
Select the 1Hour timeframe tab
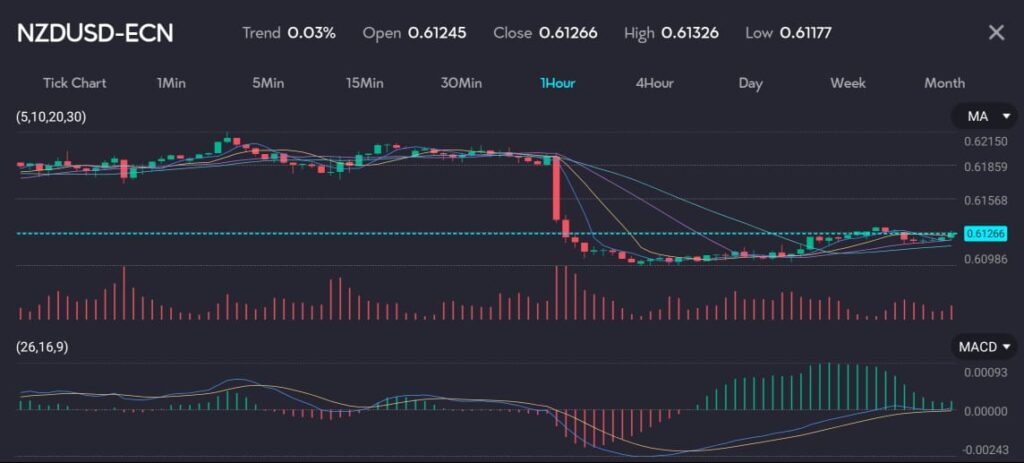coord(557,83)
